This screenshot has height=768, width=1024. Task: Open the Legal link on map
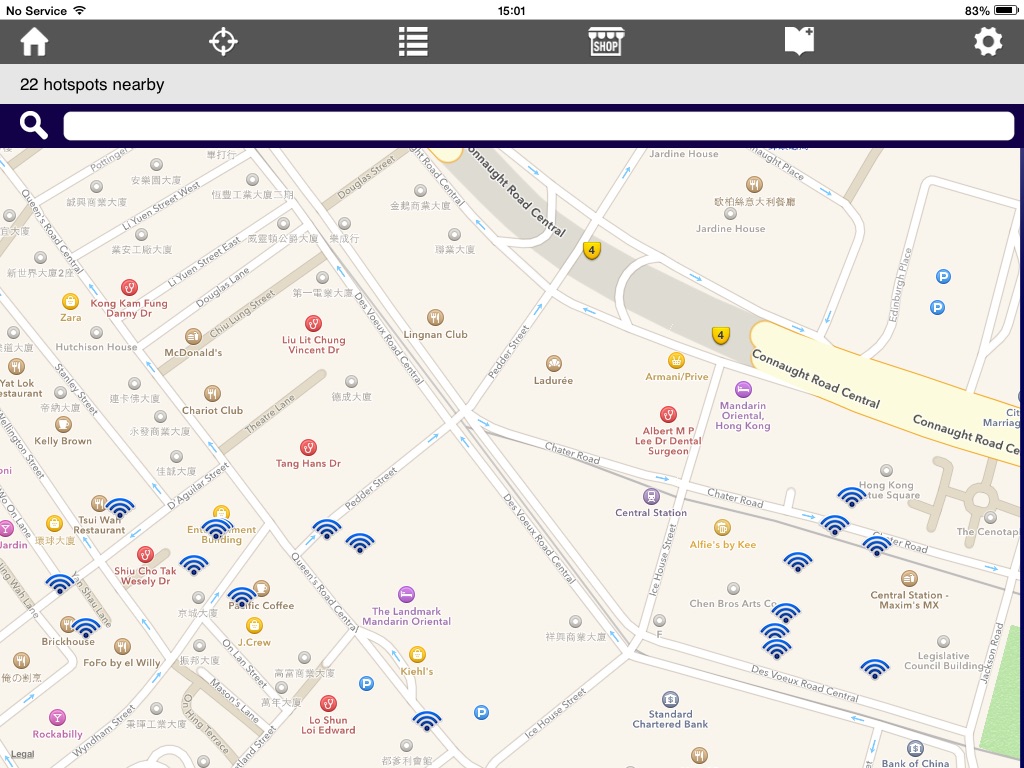pos(22,754)
